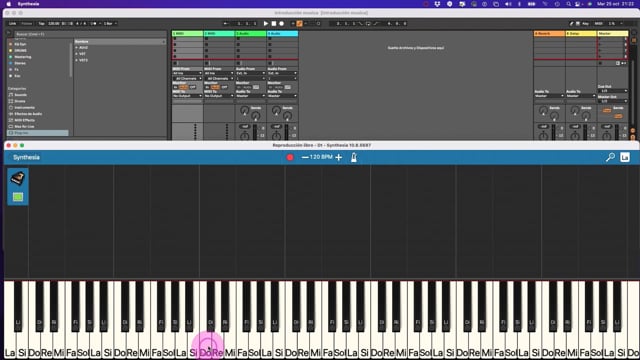
Task: Click the Synthesia back title button
Action: pyautogui.click(x=26, y=158)
